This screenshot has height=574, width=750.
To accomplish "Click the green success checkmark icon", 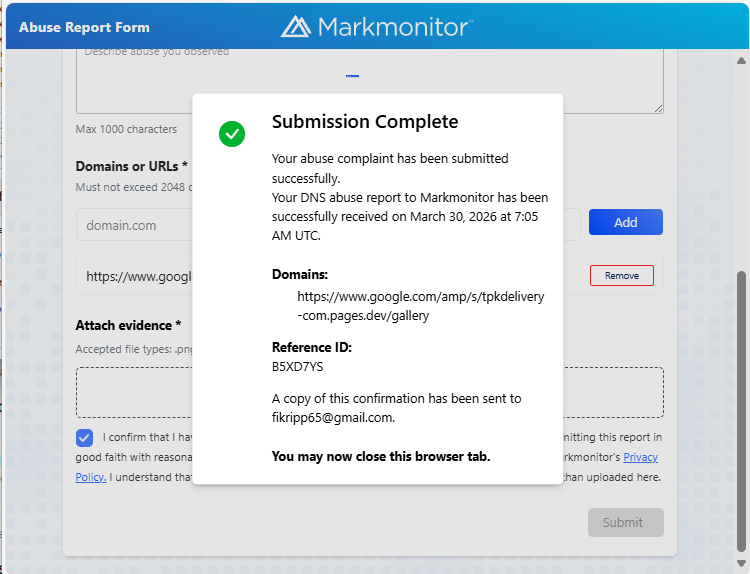I will pos(232,134).
